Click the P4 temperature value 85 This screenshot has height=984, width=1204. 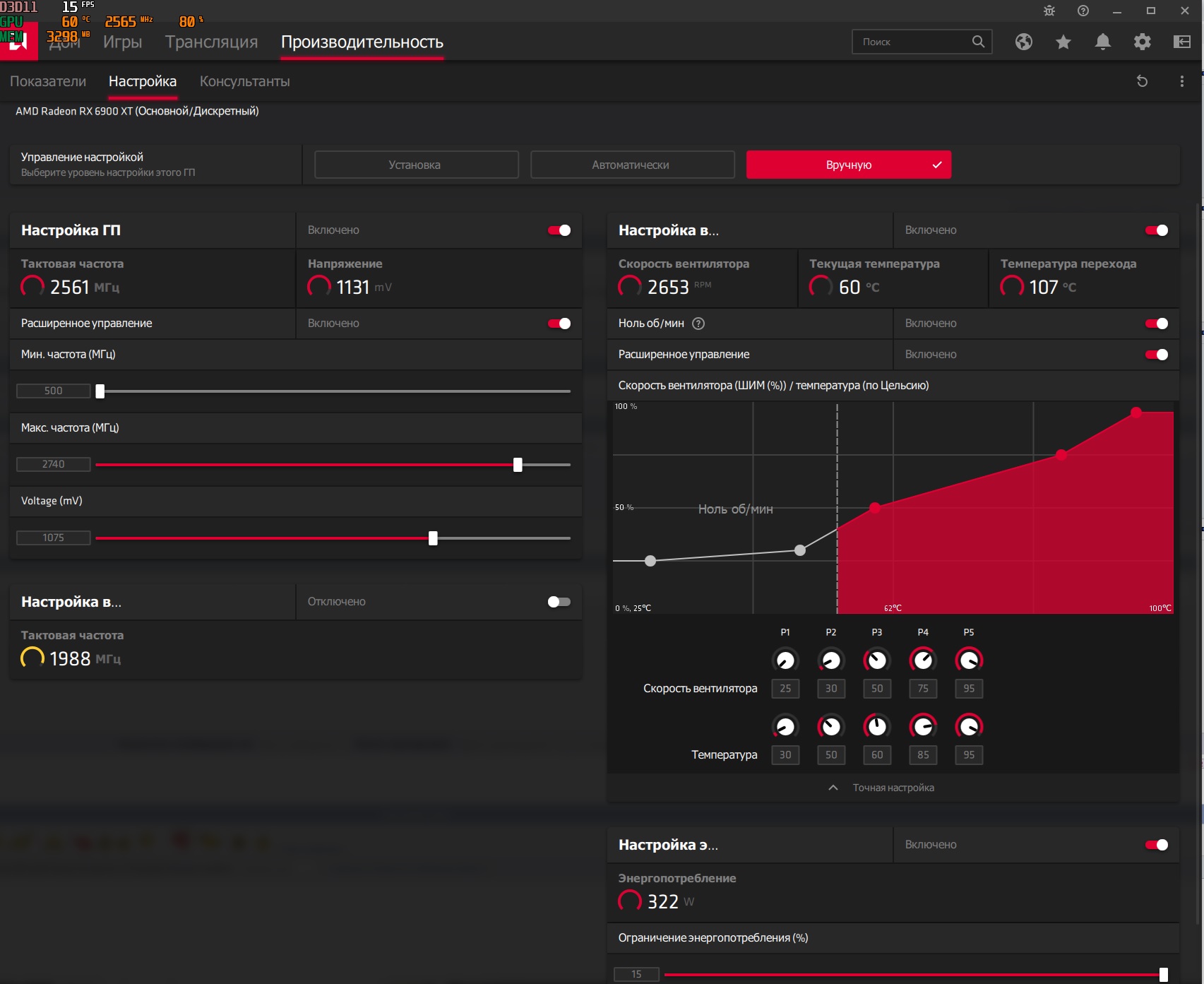(x=923, y=755)
